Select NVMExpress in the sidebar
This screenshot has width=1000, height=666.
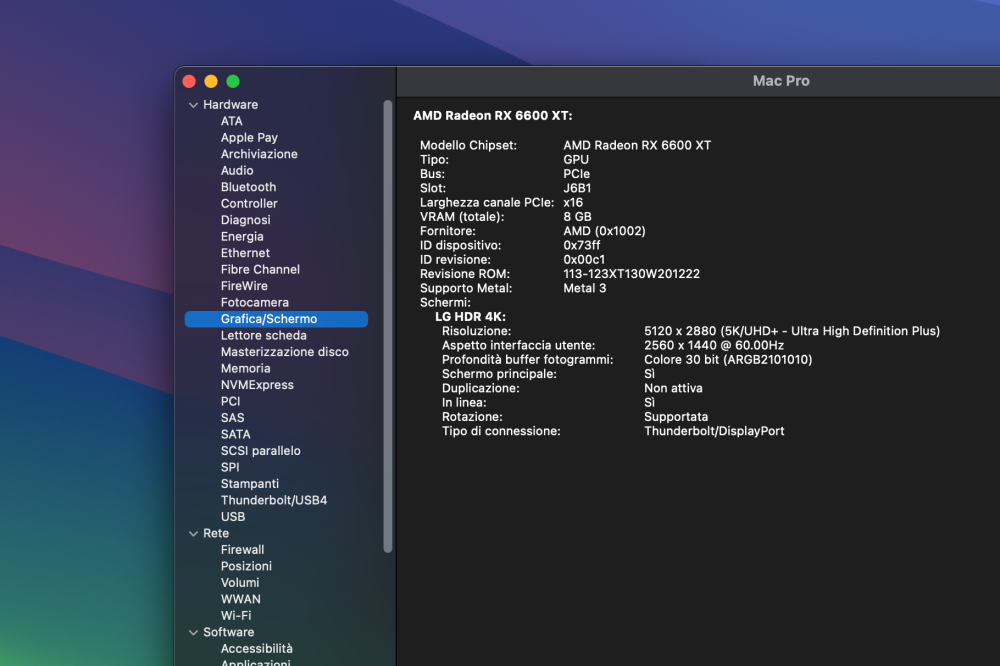(x=258, y=385)
